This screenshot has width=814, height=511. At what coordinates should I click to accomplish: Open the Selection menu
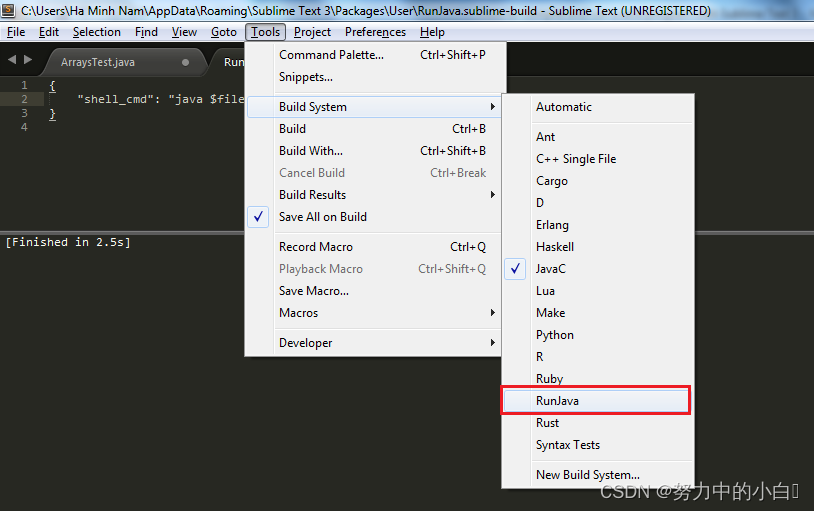97,32
